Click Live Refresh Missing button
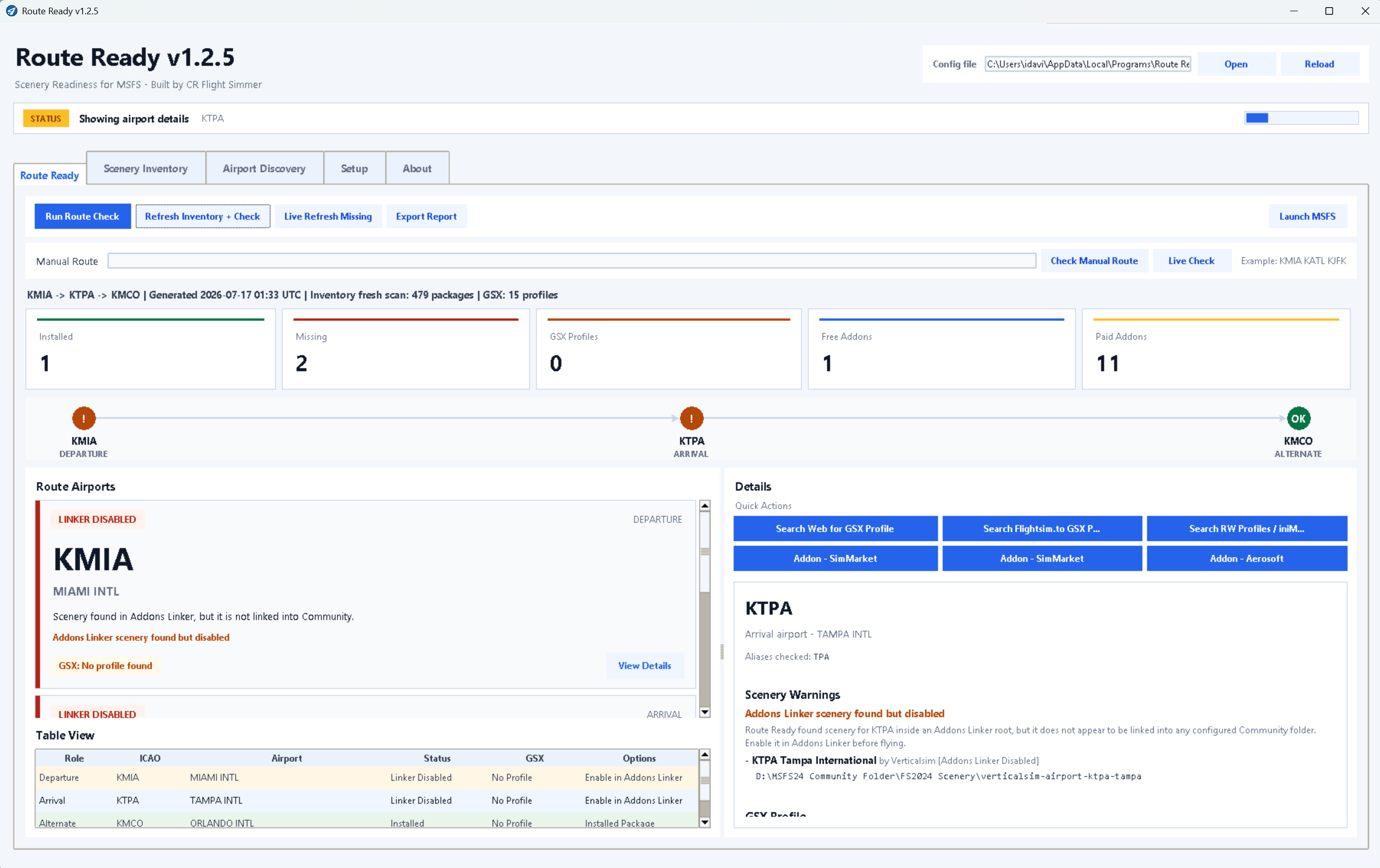The height and width of the screenshot is (868, 1380). pyautogui.click(x=328, y=216)
